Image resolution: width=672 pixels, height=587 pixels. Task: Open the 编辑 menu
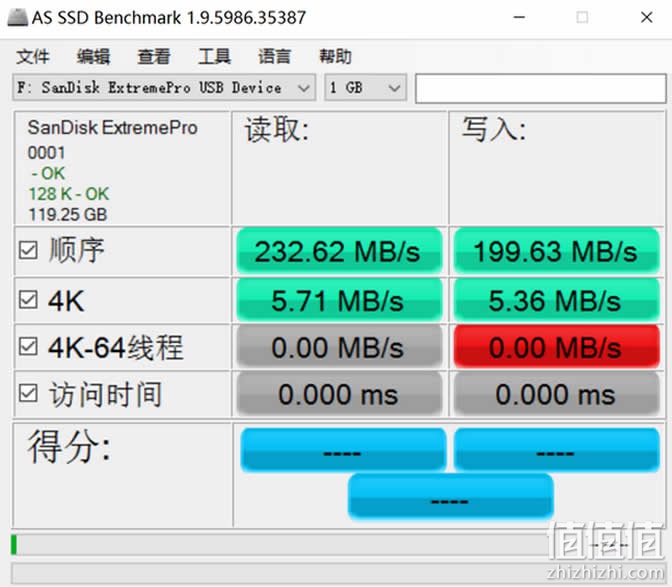[x=93, y=57]
